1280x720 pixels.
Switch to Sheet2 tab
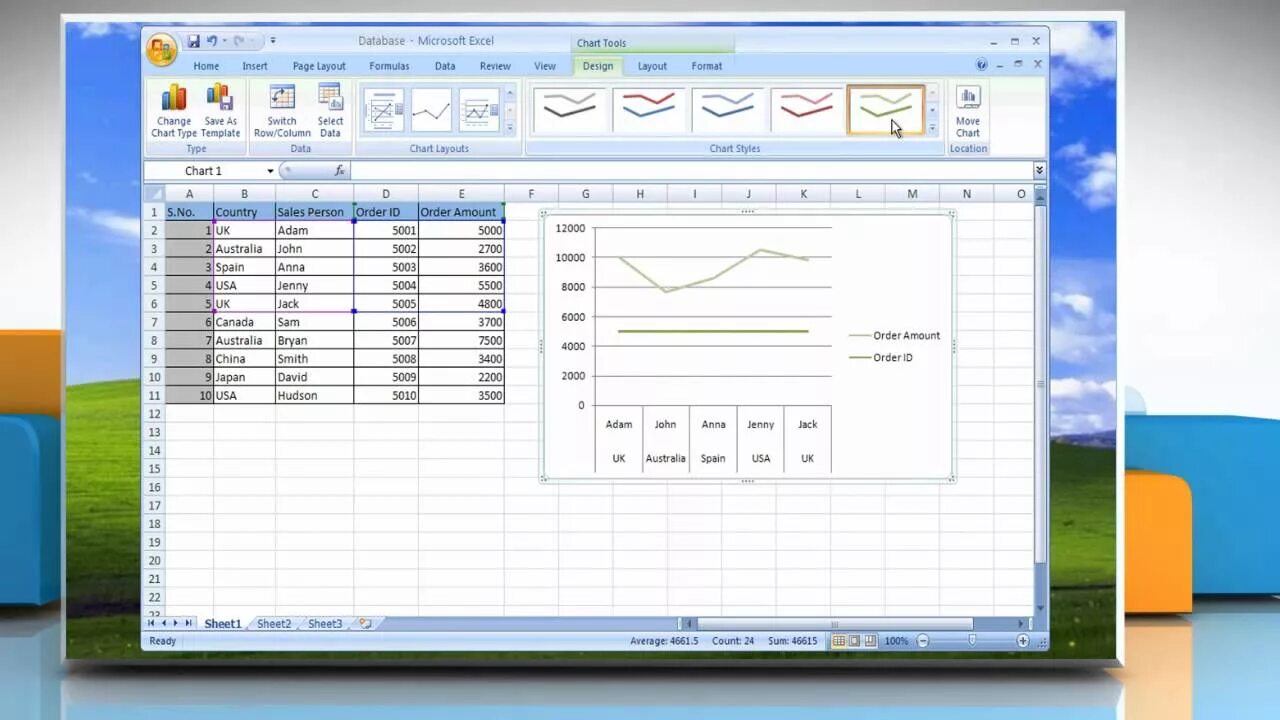pos(274,624)
